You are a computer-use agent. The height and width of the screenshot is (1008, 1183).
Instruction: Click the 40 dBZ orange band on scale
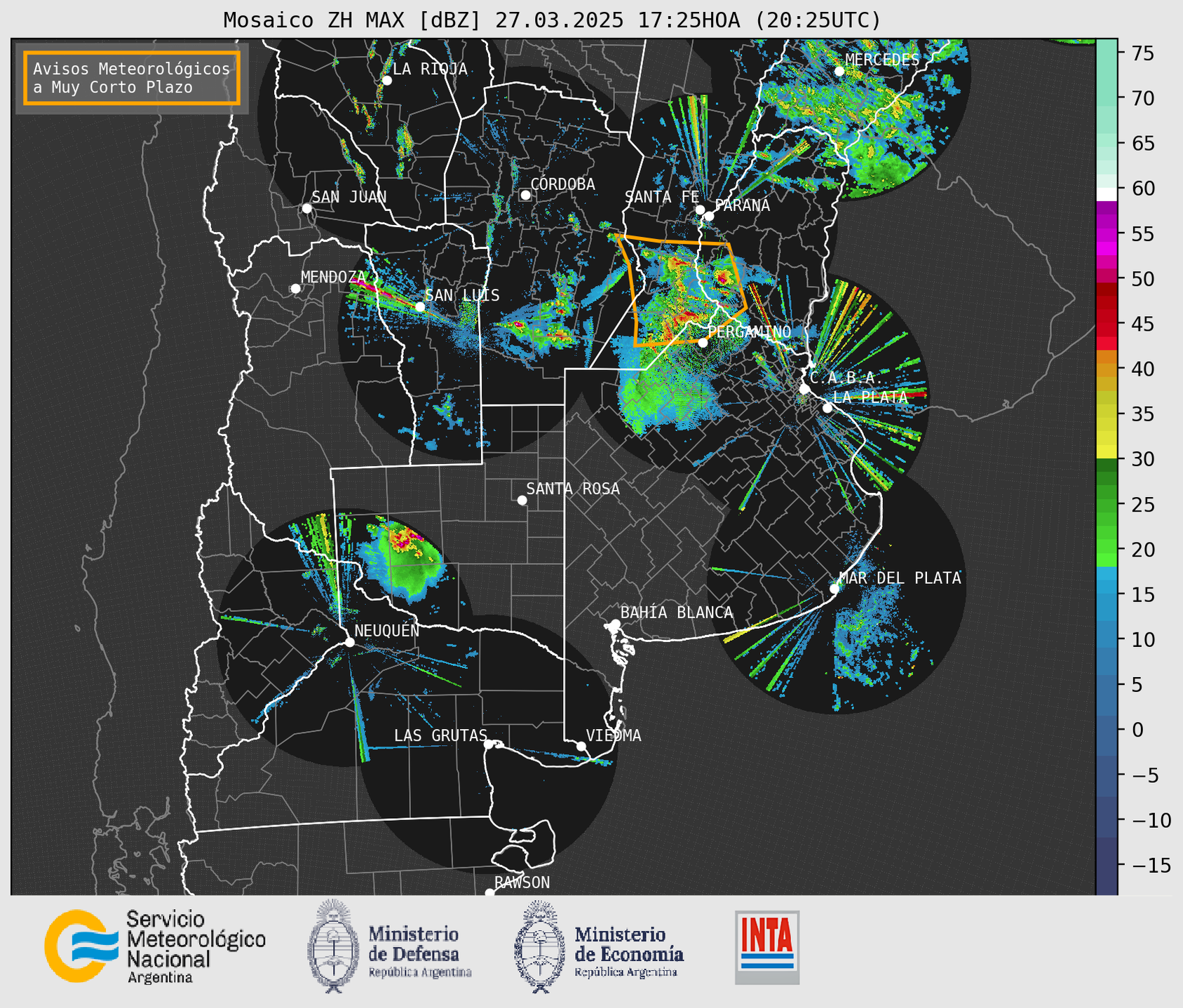click(1106, 369)
